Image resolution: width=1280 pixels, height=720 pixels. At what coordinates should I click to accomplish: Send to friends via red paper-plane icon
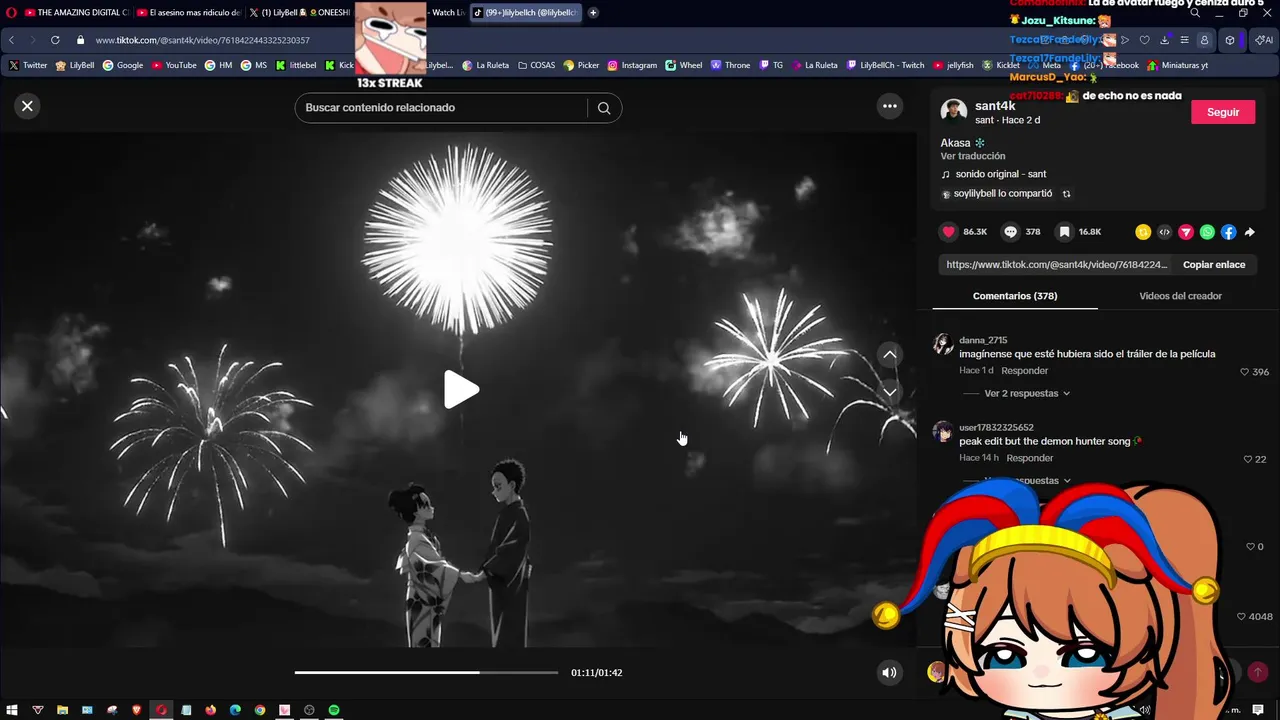(x=1186, y=232)
